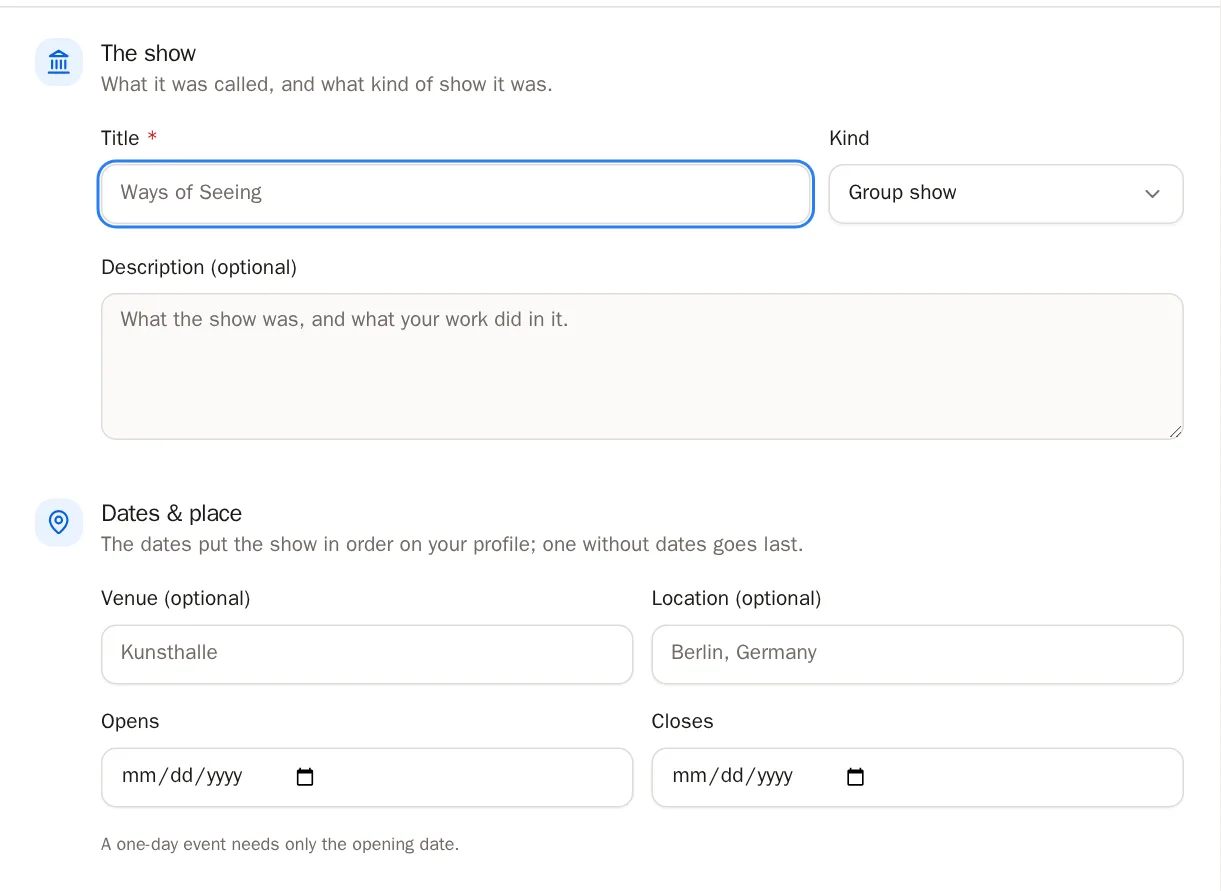This screenshot has width=1221, height=891.
Task: Click the Opens date input
Action: pos(367,777)
